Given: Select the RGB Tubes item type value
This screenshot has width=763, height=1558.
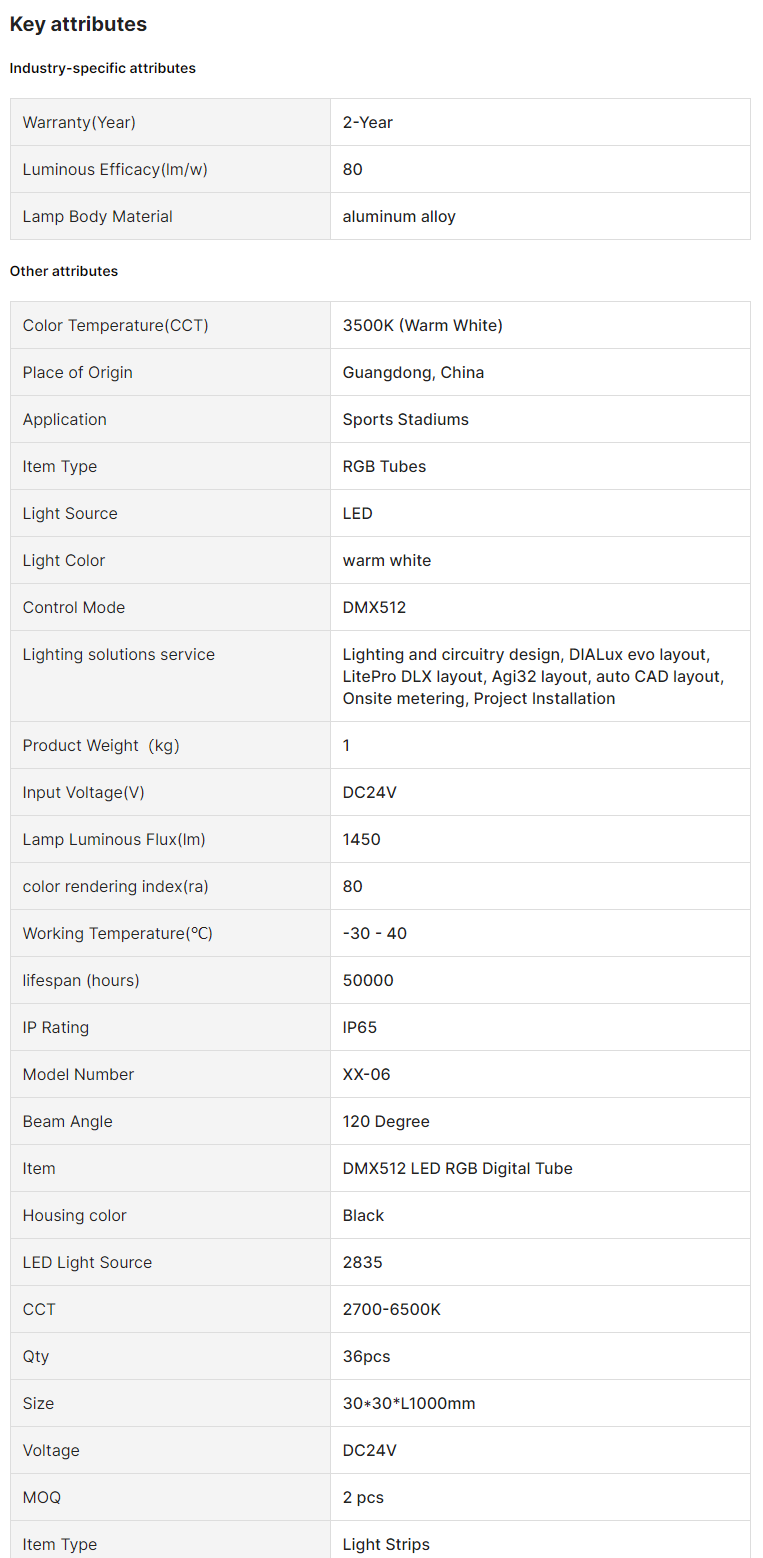Looking at the screenshot, I should 384,466.
